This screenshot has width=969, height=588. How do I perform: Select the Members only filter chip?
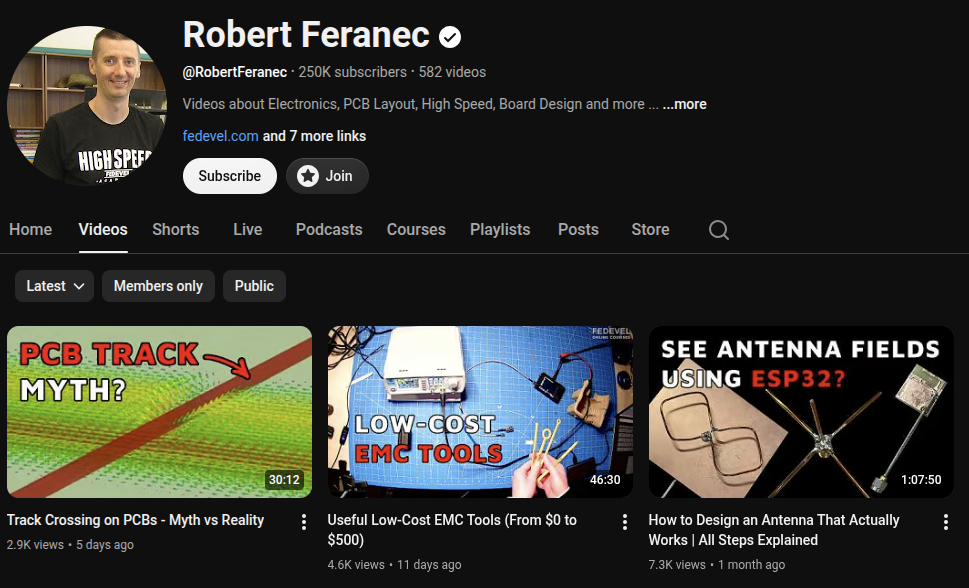(x=158, y=285)
